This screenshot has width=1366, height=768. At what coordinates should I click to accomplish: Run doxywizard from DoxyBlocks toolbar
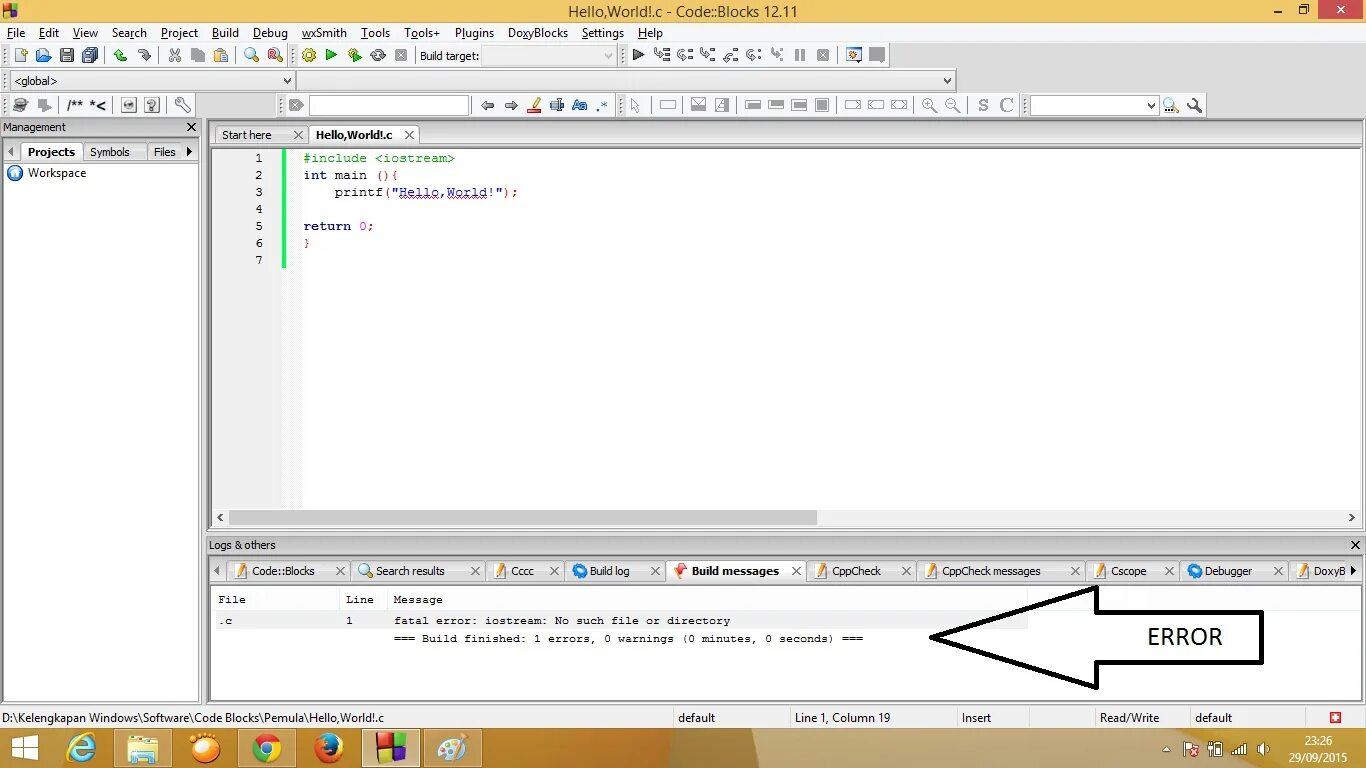pos(20,105)
